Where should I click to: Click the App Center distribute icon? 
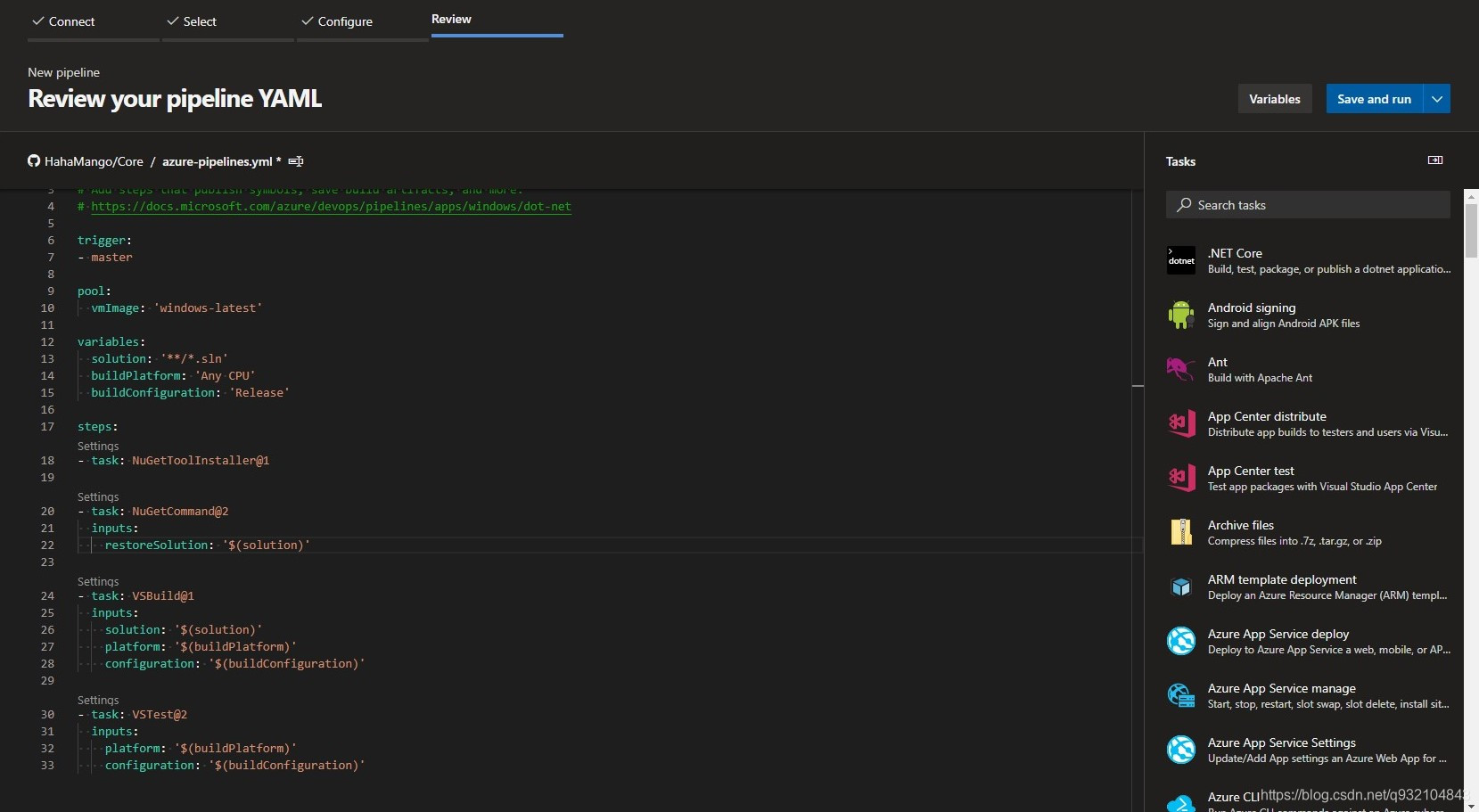click(1181, 423)
